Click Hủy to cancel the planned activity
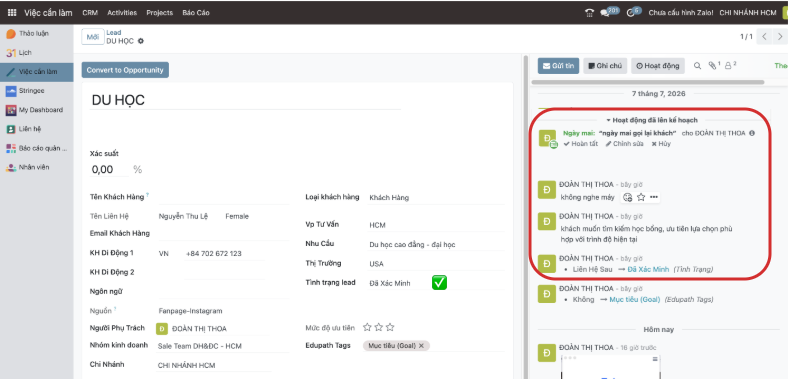Viewport: 788px width, 380px height. [661, 144]
